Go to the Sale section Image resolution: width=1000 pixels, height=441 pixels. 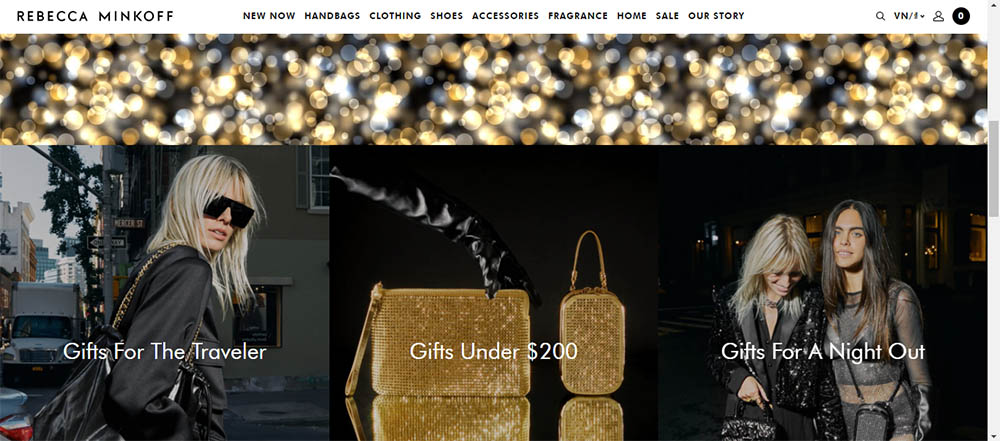click(667, 16)
